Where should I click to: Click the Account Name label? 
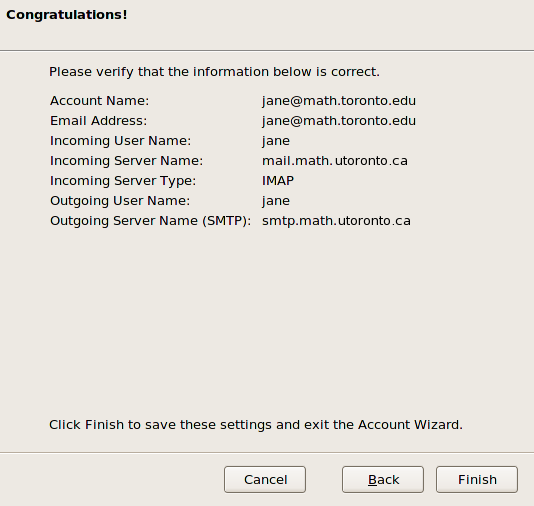click(x=99, y=101)
